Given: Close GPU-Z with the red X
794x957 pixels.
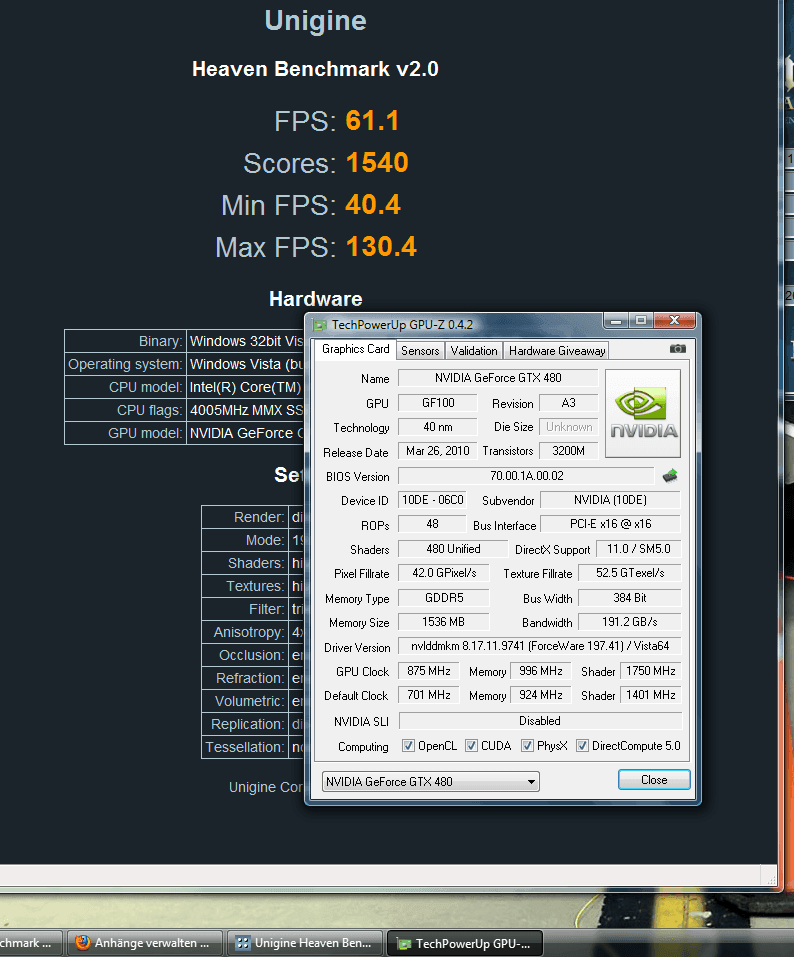Looking at the screenshot, I should click(x=674, y=320).
